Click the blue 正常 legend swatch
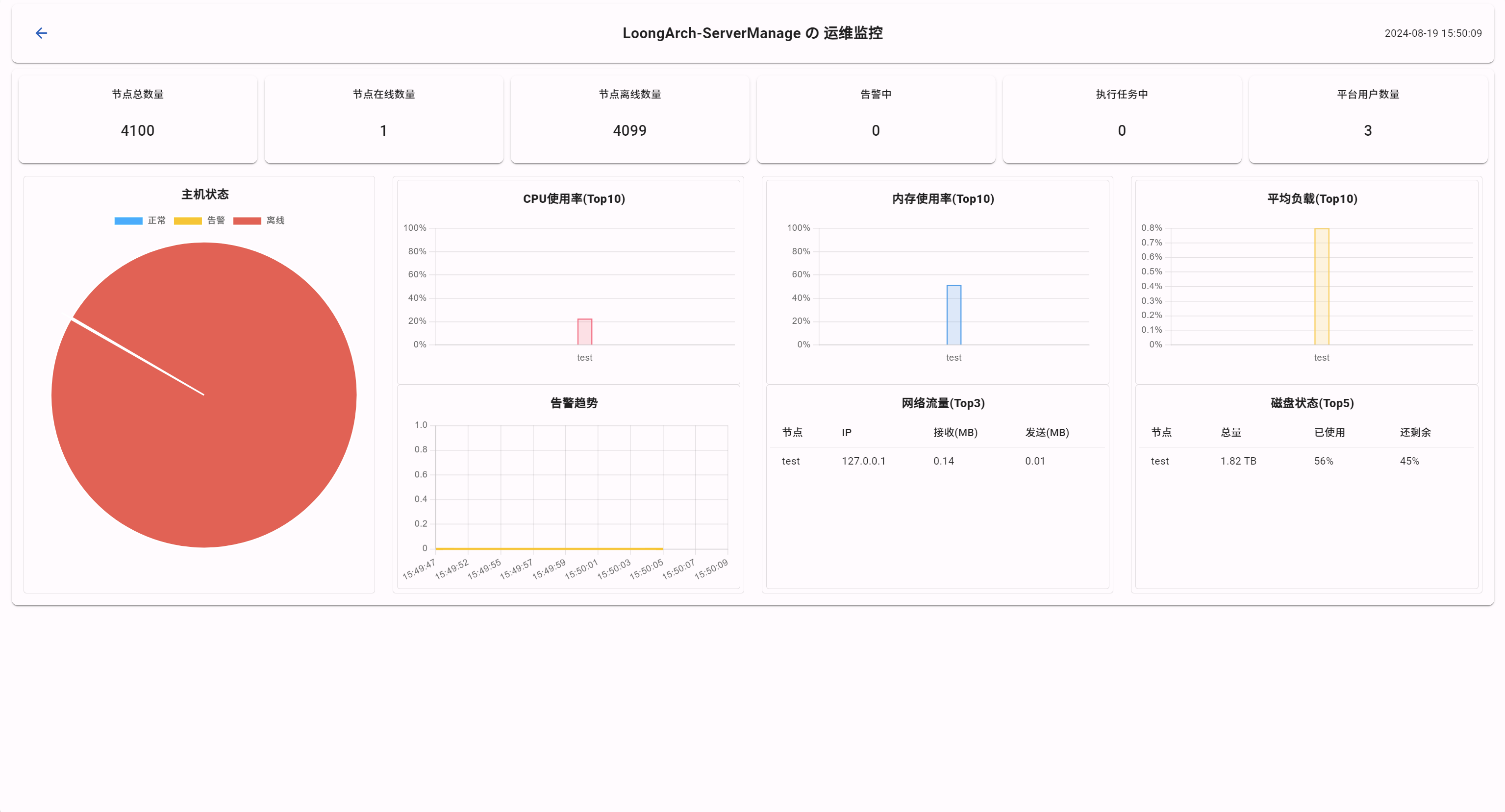Screen dimensions: 1505x812 point(128,221)
